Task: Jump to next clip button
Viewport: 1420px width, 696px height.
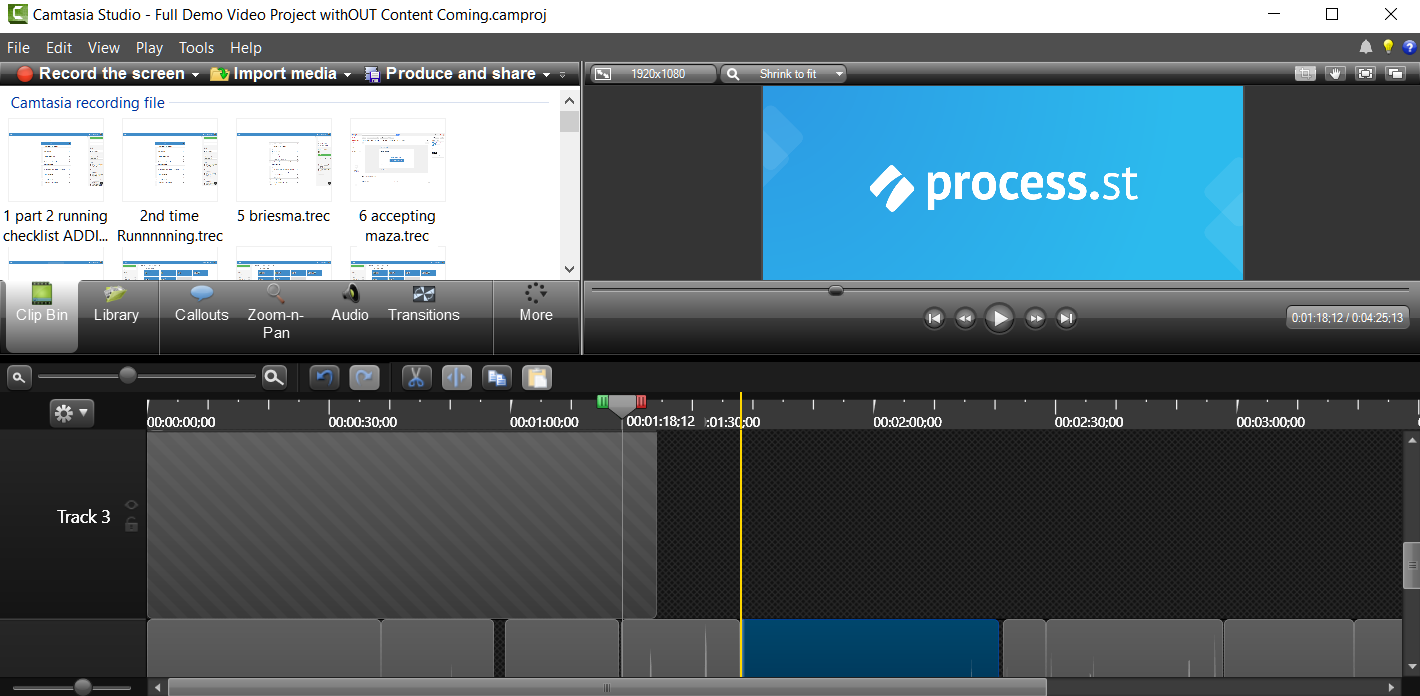Action: (x=1067, y=318)
